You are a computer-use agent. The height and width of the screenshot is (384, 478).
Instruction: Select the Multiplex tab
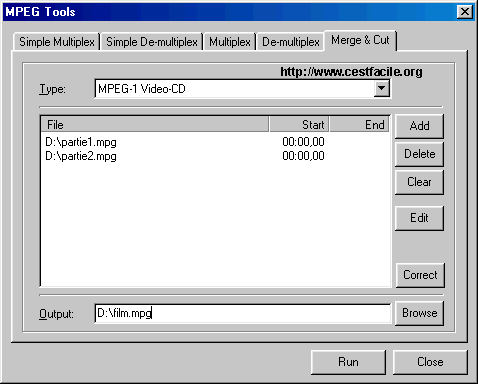click(x=230, y=42)
